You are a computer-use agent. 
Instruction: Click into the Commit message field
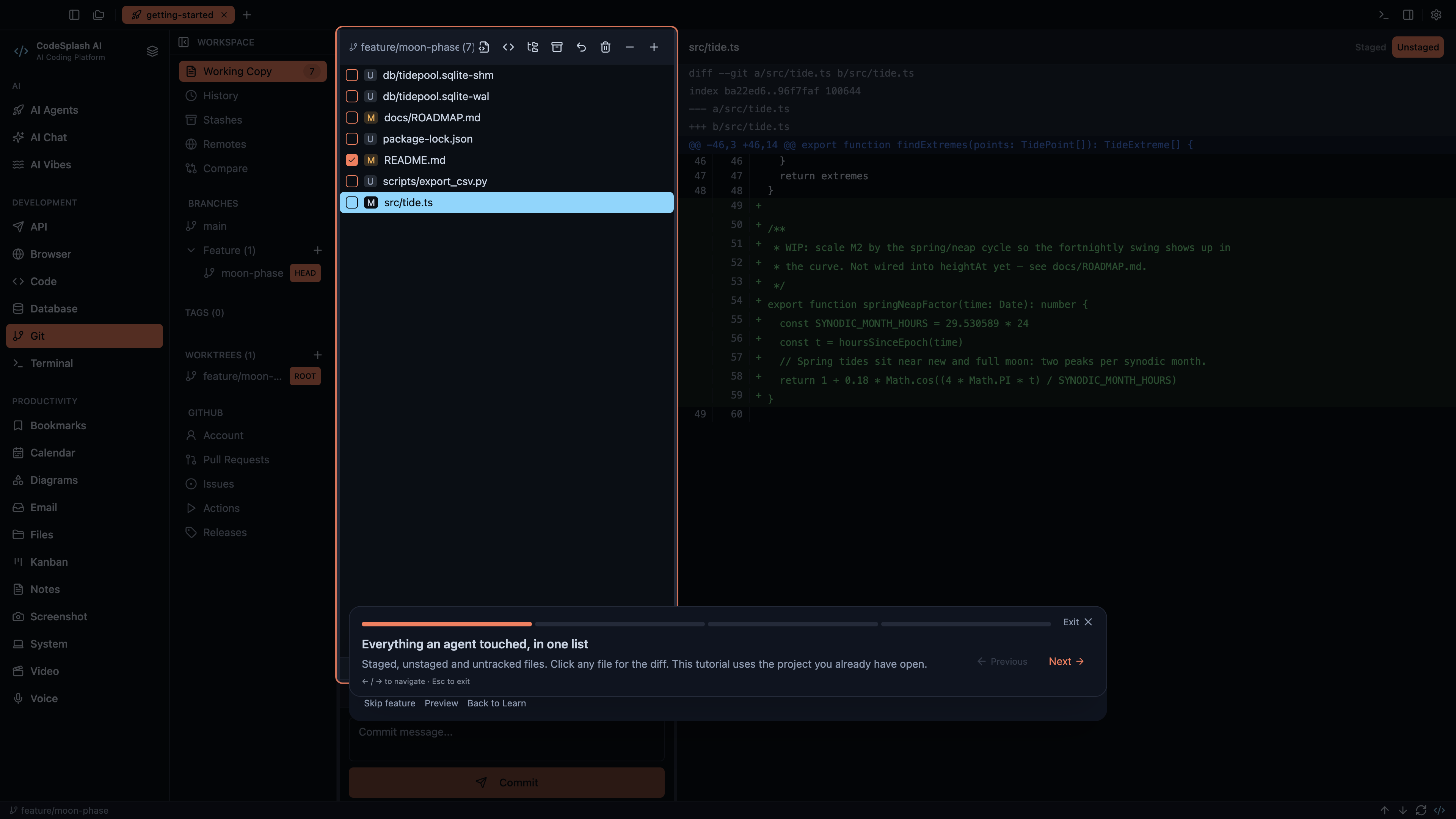tap(507, 740)
